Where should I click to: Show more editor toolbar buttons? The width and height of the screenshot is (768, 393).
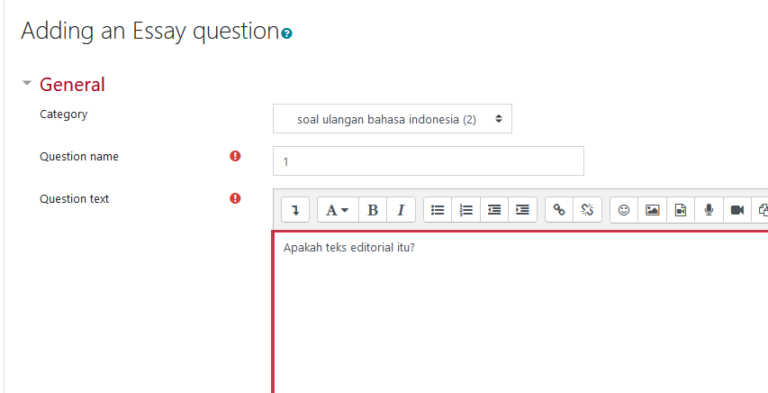(x=295, y=210)
